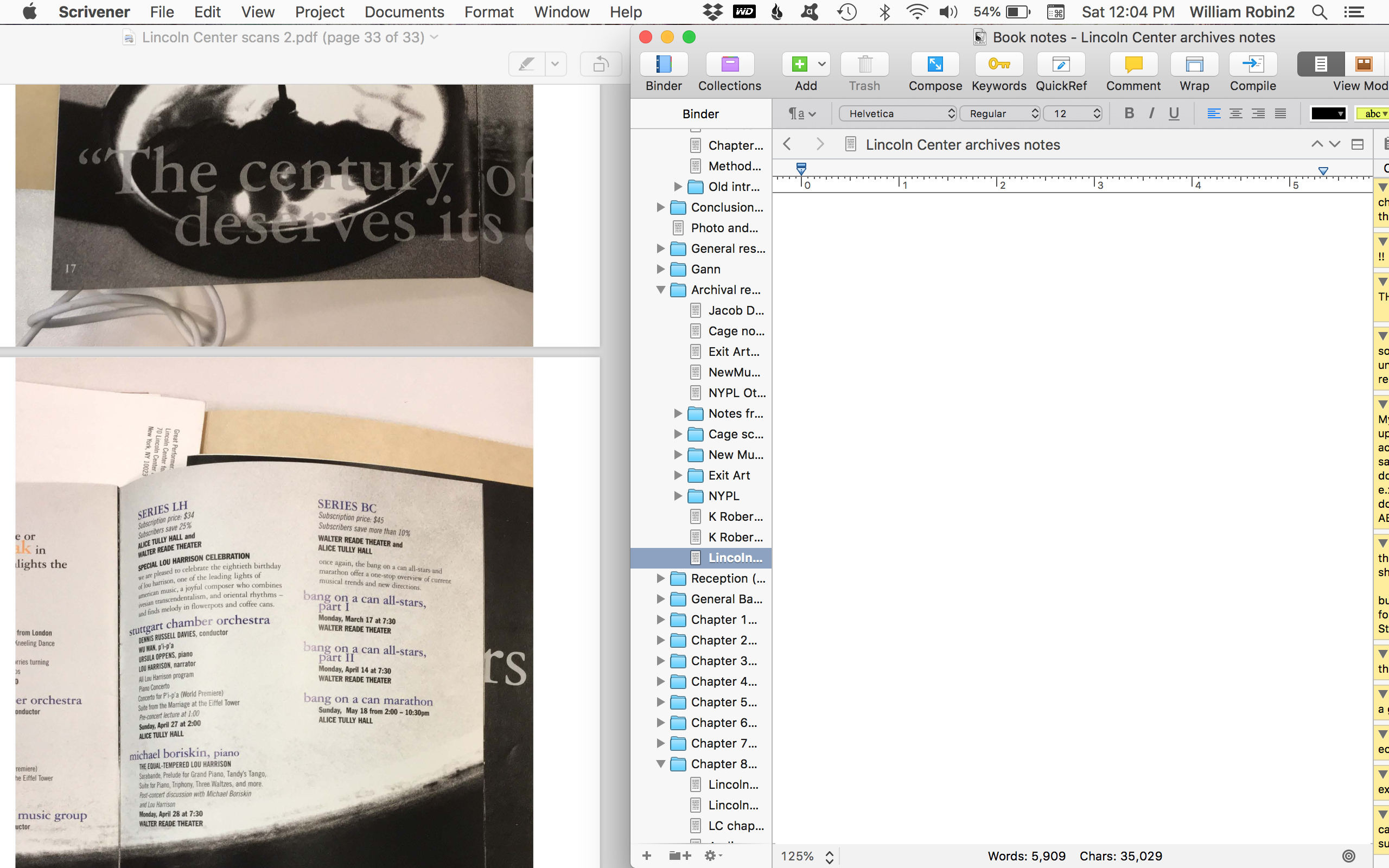The height and width of the screenshot is (868, 1389).
Task: Switch to document view mode icon
Action: [x=1321, y=65]
